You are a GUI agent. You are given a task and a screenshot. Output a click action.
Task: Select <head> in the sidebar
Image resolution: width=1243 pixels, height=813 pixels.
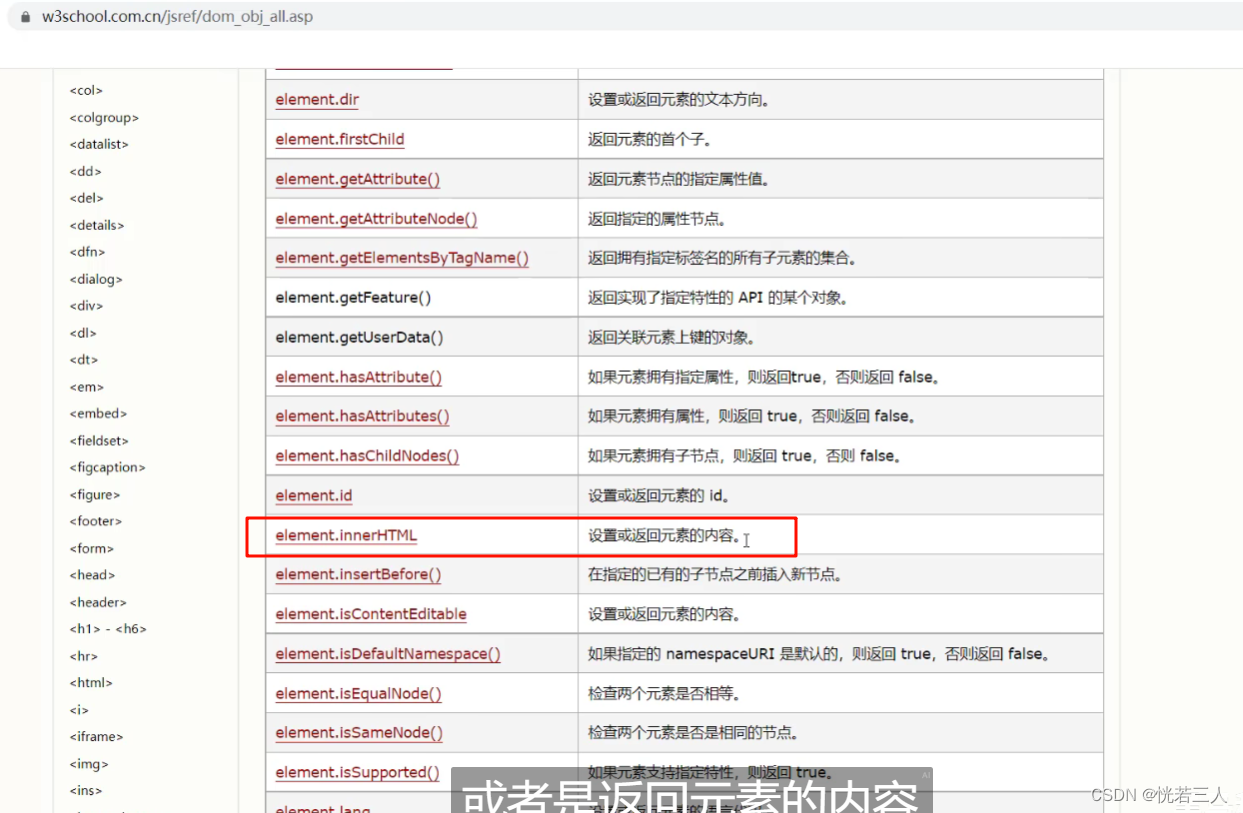pyautogui.click(x=92, y=575)
